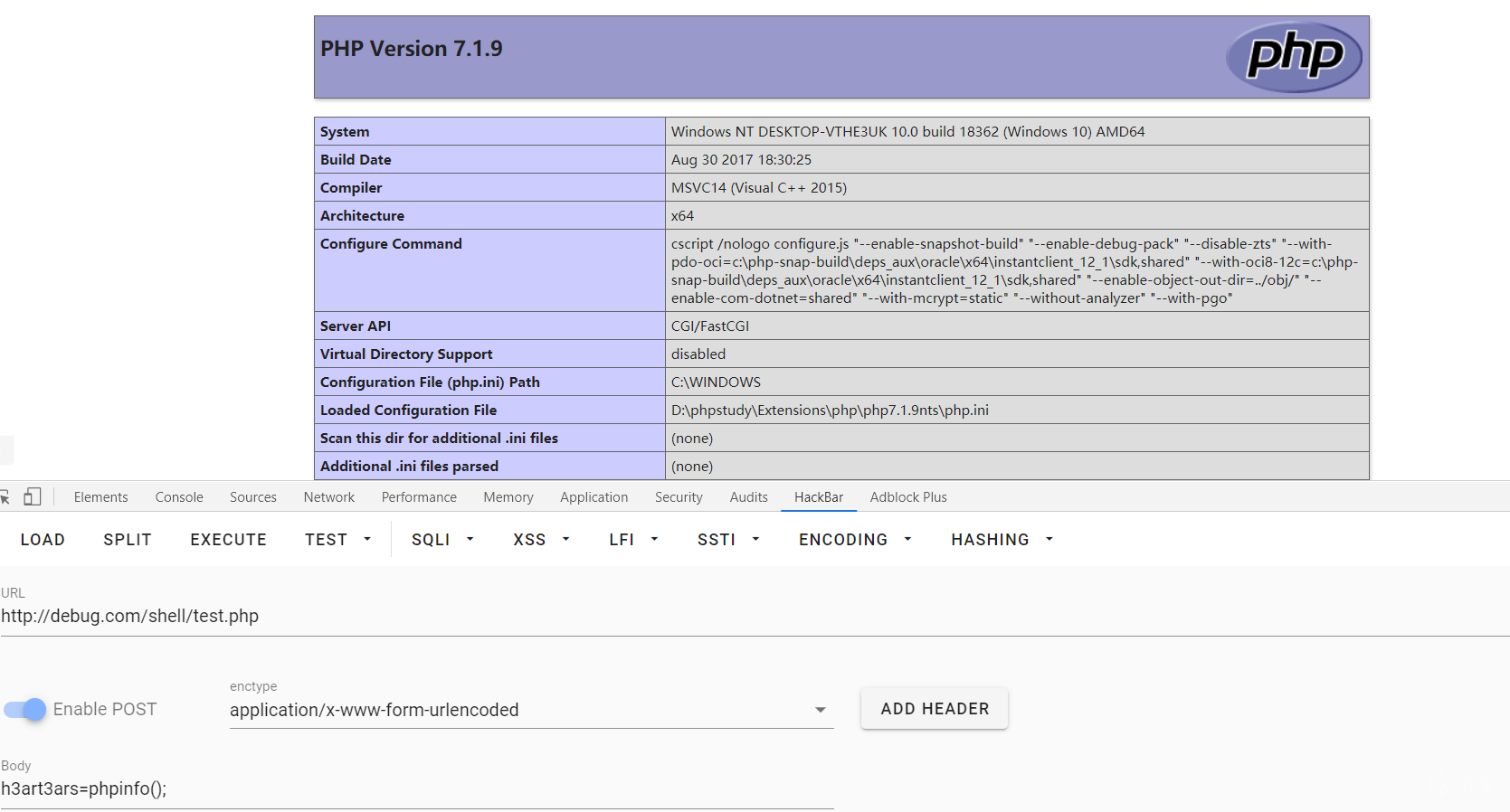1510x812 pixels.
Task: Click the Compiler value MSVC14
Action: 759,188
